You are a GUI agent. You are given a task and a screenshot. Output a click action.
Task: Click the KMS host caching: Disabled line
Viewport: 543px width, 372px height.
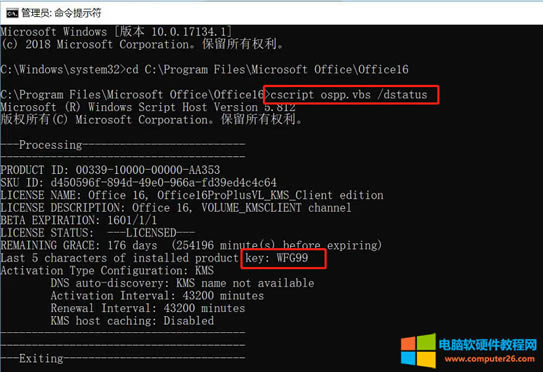[132, 321]
